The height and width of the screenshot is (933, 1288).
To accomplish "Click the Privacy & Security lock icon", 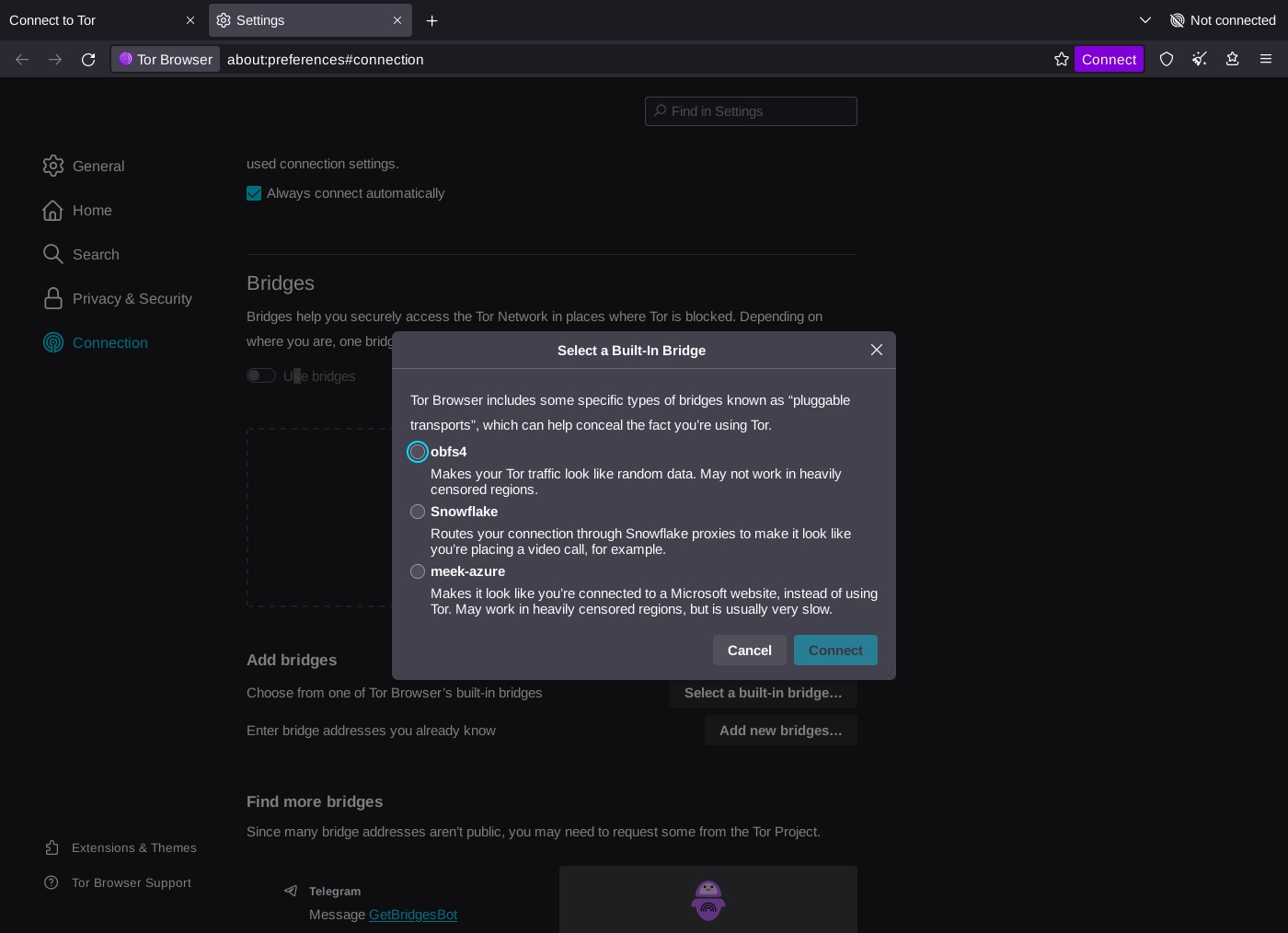I will pos(53,298).
